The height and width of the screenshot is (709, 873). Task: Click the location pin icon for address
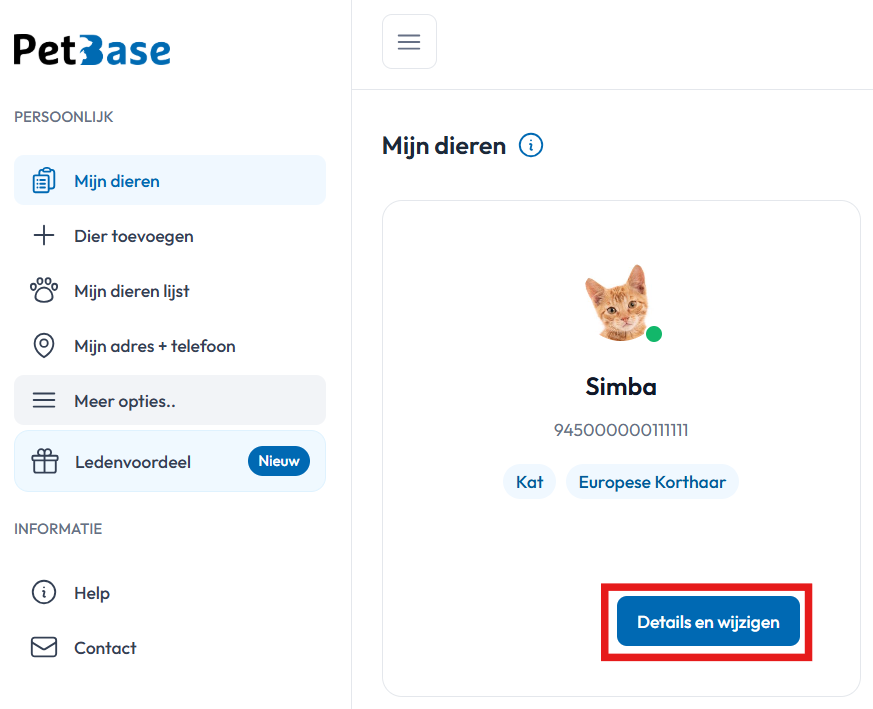pos(44,345)
